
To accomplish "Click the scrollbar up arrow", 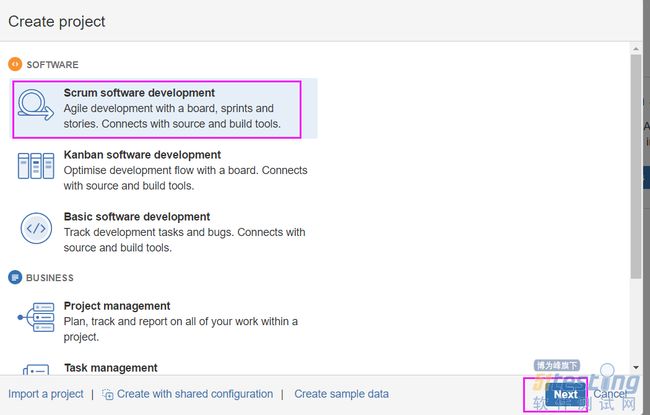I will click(x=636, y=49).
